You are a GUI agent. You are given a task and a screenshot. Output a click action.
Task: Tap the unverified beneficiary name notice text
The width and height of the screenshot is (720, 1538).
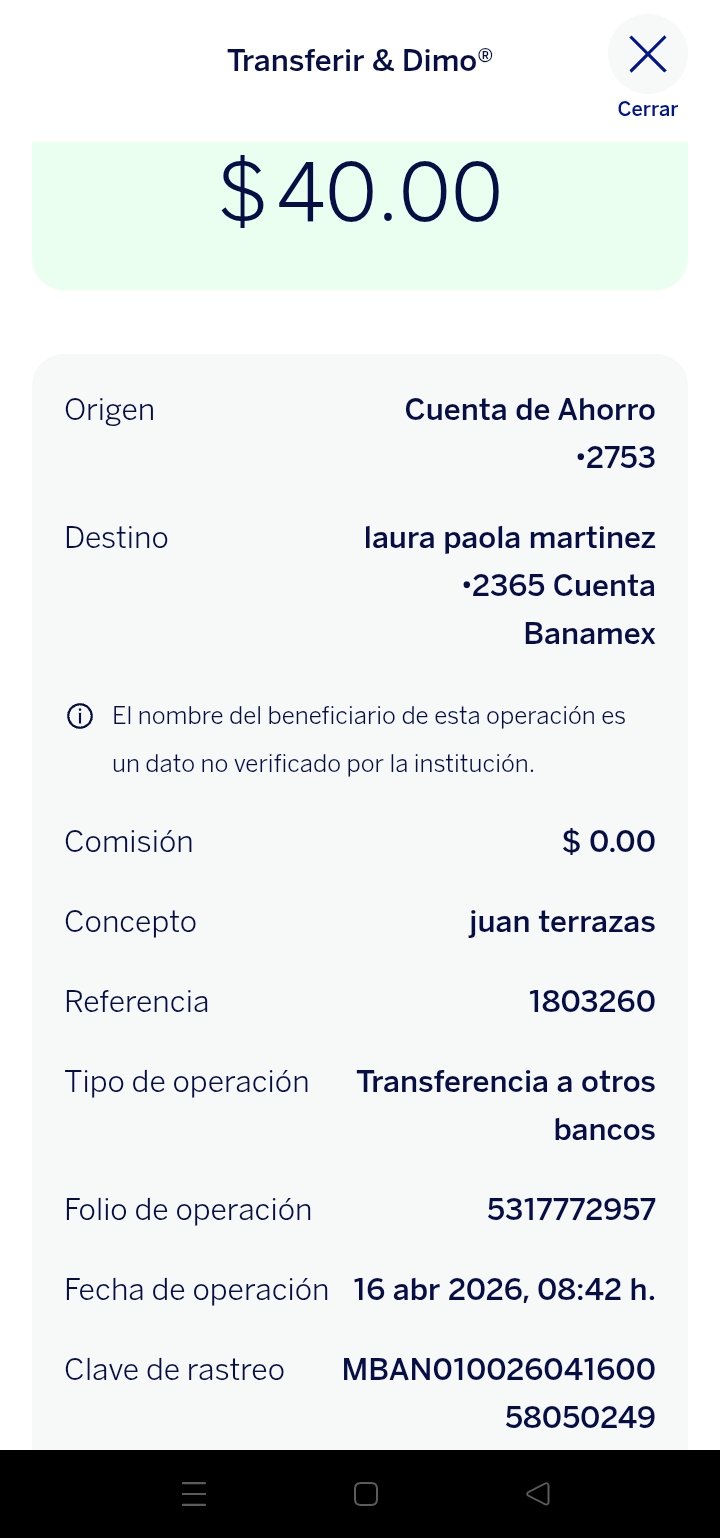pos(369,740)
